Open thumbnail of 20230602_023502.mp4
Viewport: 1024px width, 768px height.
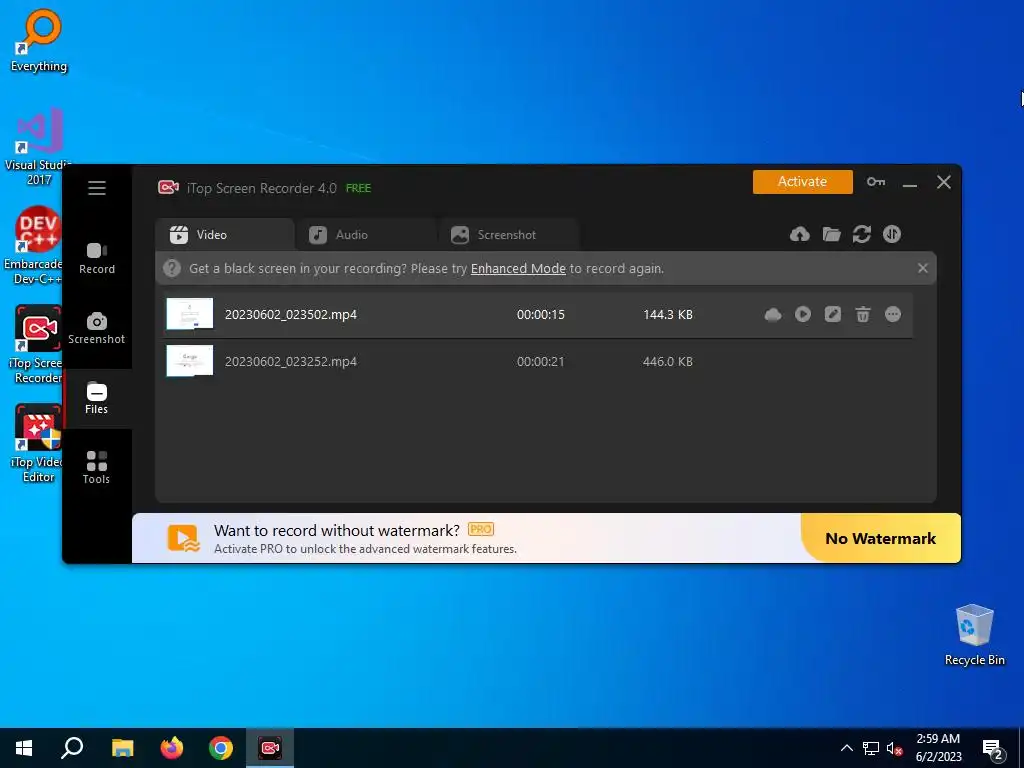click(x=189, y=314)
